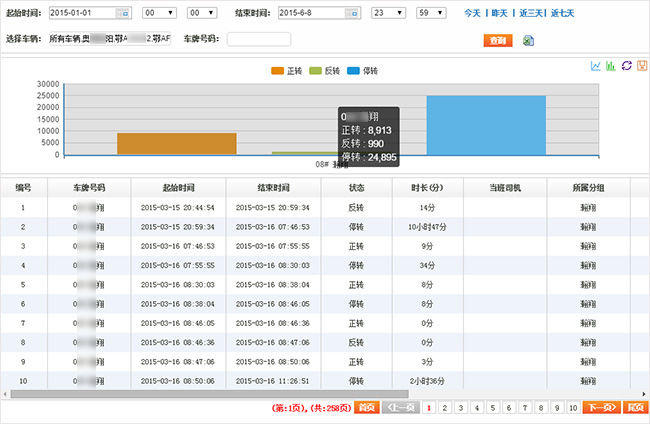Viewport: 650px width, 424px height.
Task: Select the 34分 duration cell
Action: click(x=427, y=266)
